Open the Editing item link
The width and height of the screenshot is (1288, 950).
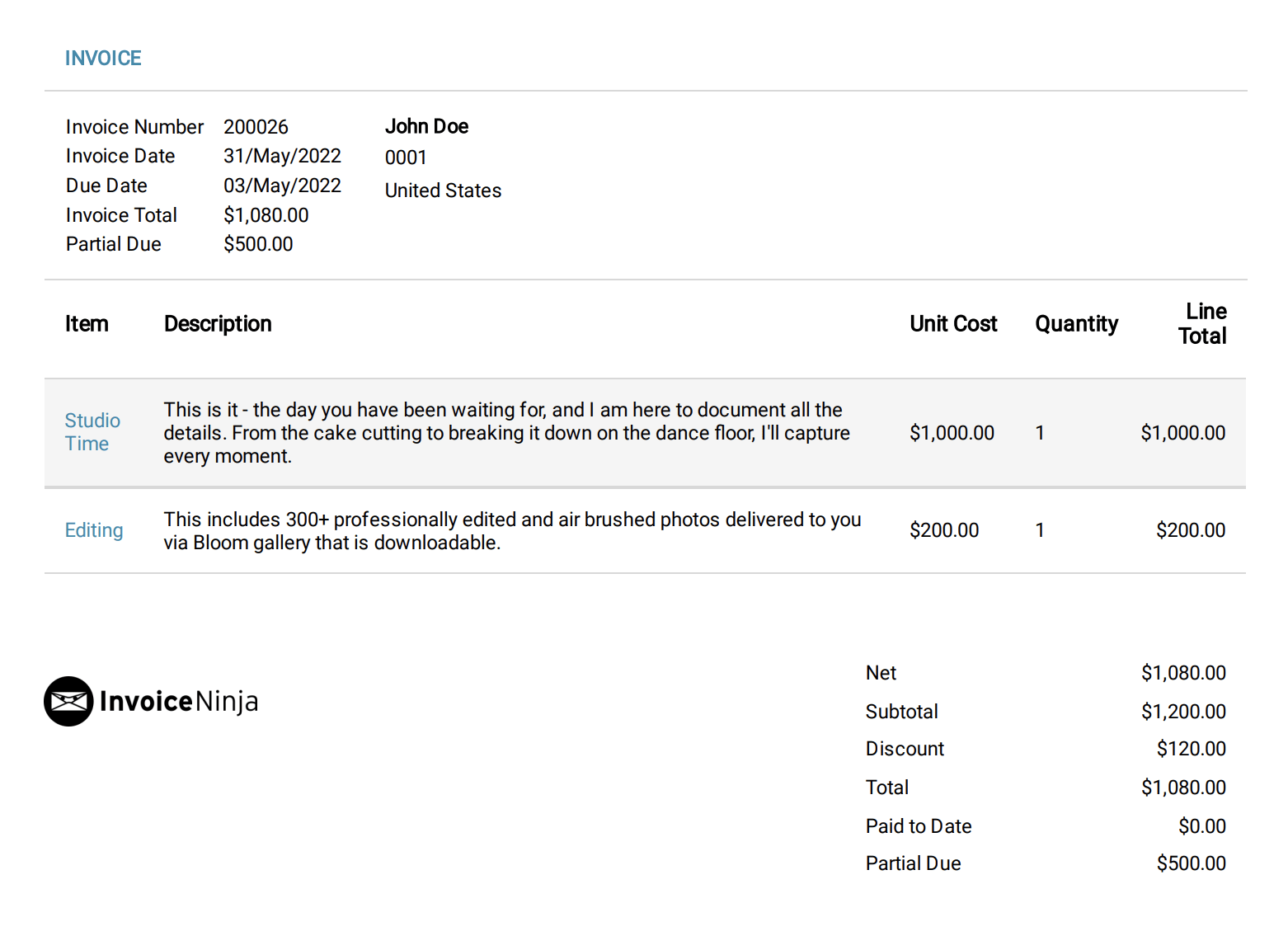pos(93,530)
